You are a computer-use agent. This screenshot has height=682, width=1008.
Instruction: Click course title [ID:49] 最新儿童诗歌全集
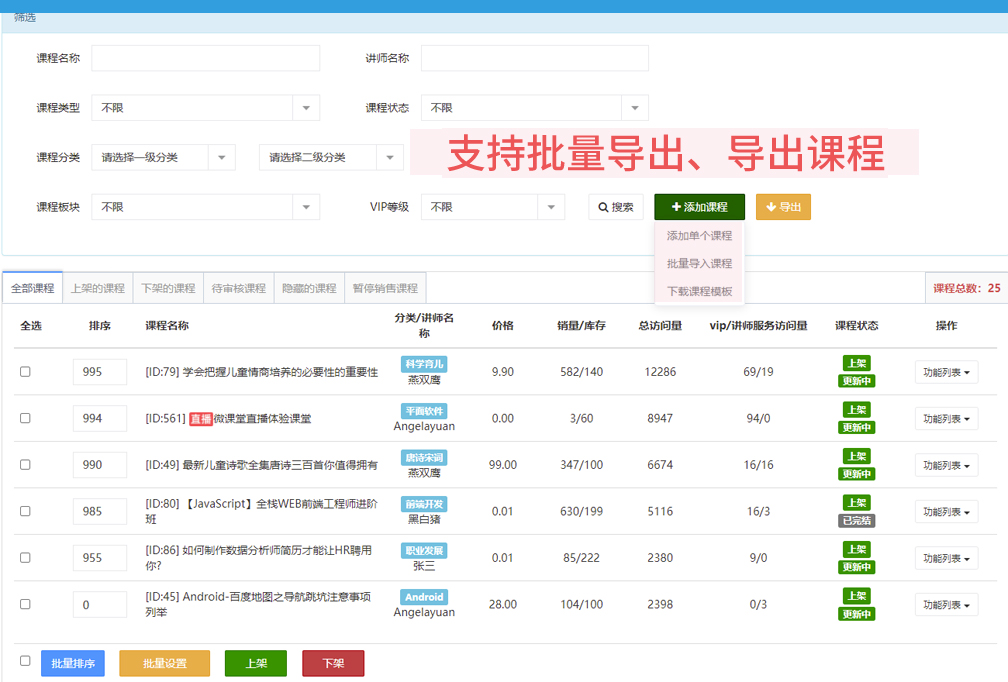[x=262, y=465]
